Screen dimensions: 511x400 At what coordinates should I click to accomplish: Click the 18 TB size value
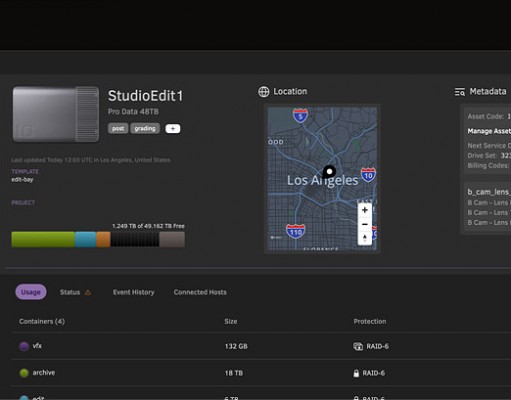[x=234, y=373]
